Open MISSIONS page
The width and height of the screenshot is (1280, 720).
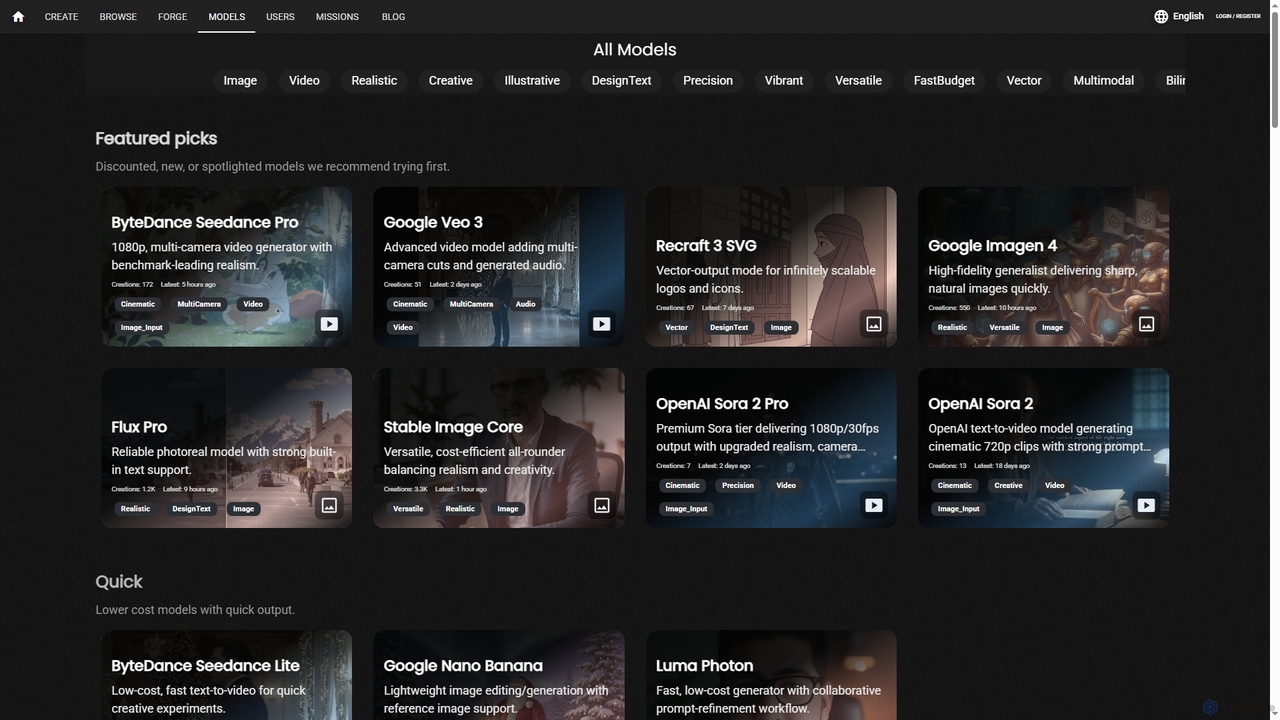[337, 17]
